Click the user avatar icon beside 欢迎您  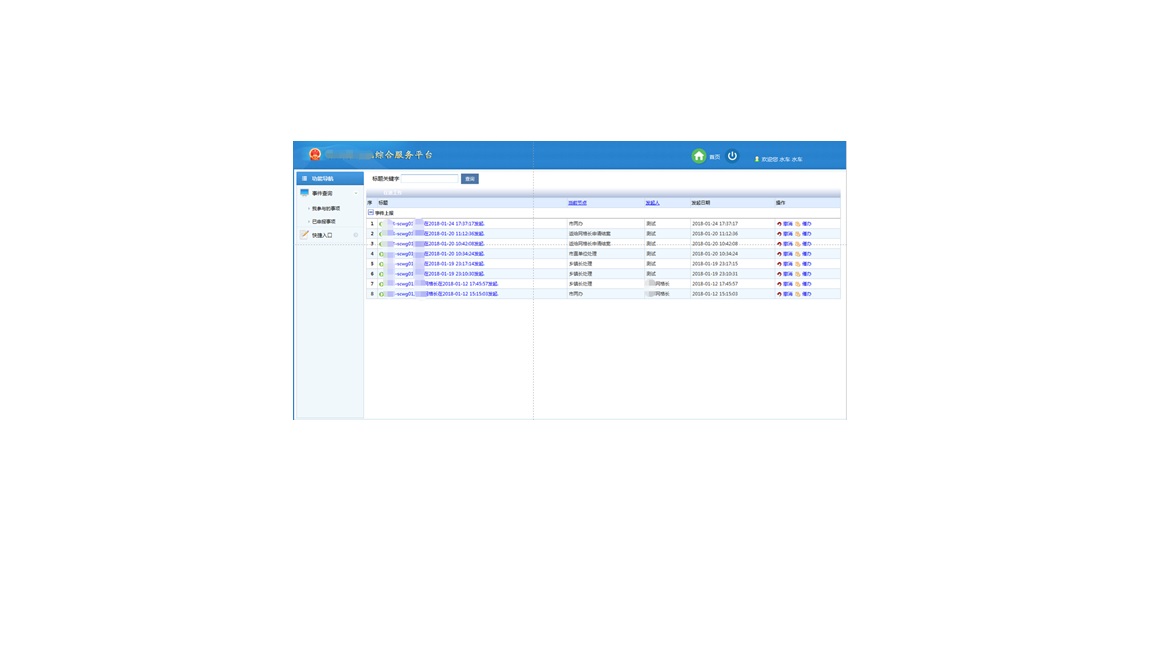click(757, 159)
